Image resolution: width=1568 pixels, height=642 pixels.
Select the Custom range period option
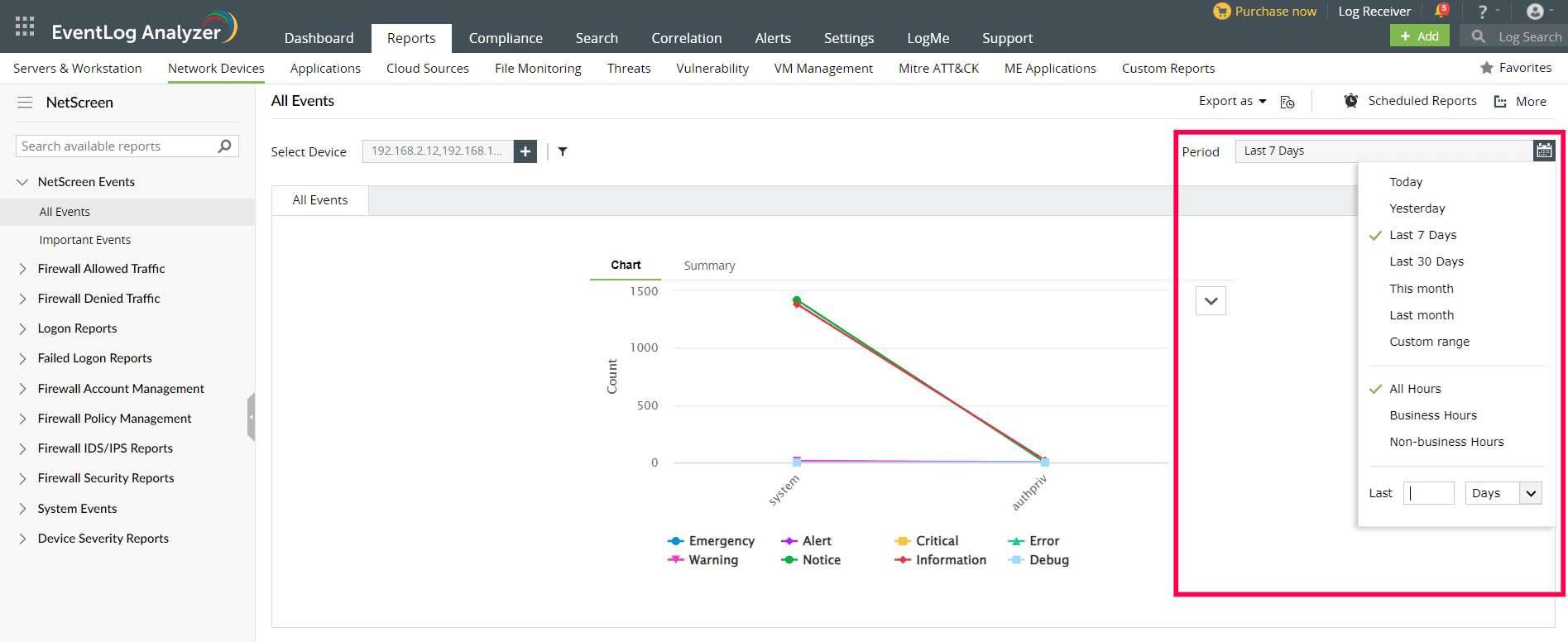point(1429,342)
